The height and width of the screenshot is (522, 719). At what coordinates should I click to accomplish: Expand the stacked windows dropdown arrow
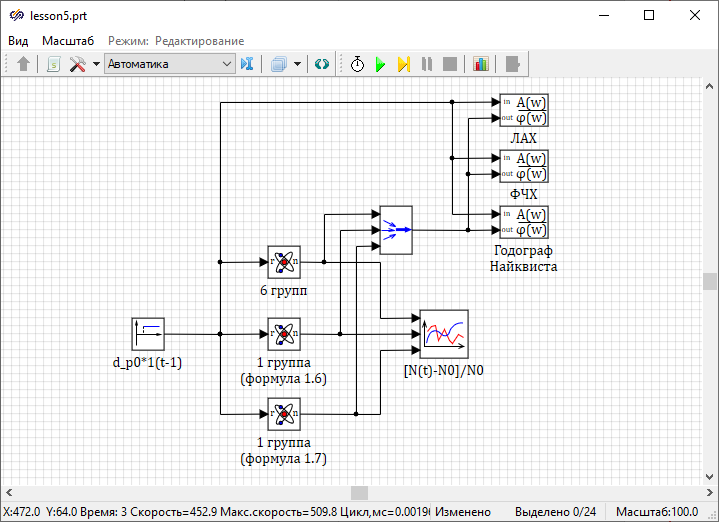(x=298, y=64)
